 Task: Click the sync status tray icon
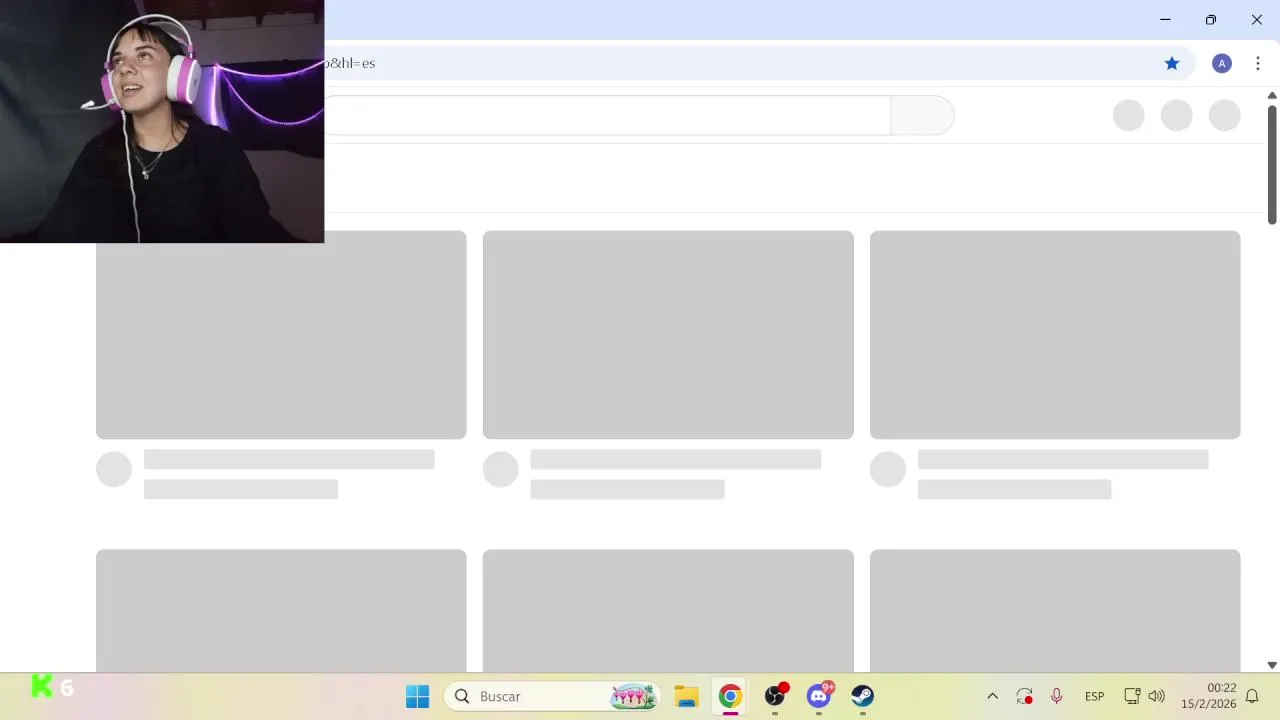[x=1024, y=696]
